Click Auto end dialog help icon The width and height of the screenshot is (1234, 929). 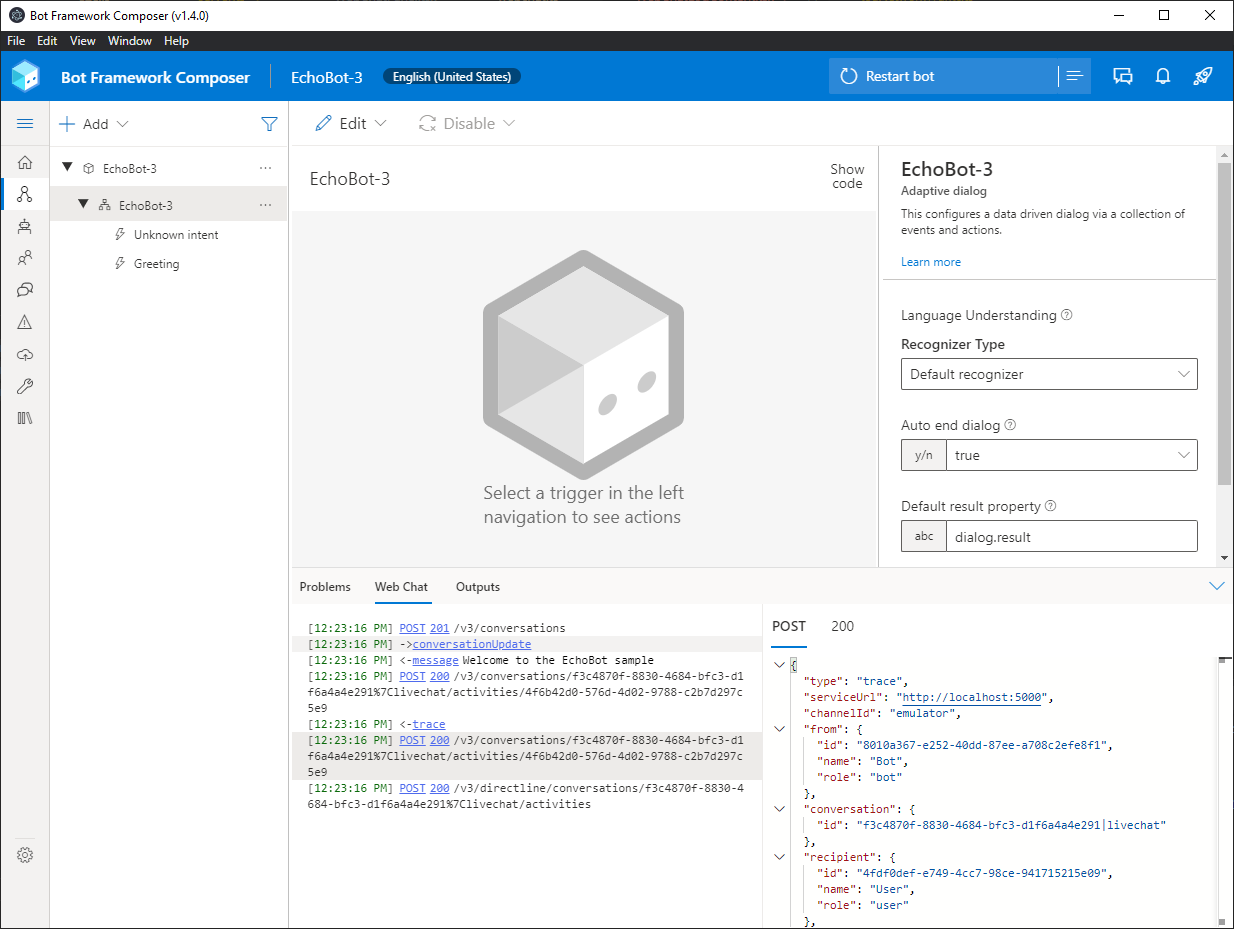click(x=1010, y=425)
